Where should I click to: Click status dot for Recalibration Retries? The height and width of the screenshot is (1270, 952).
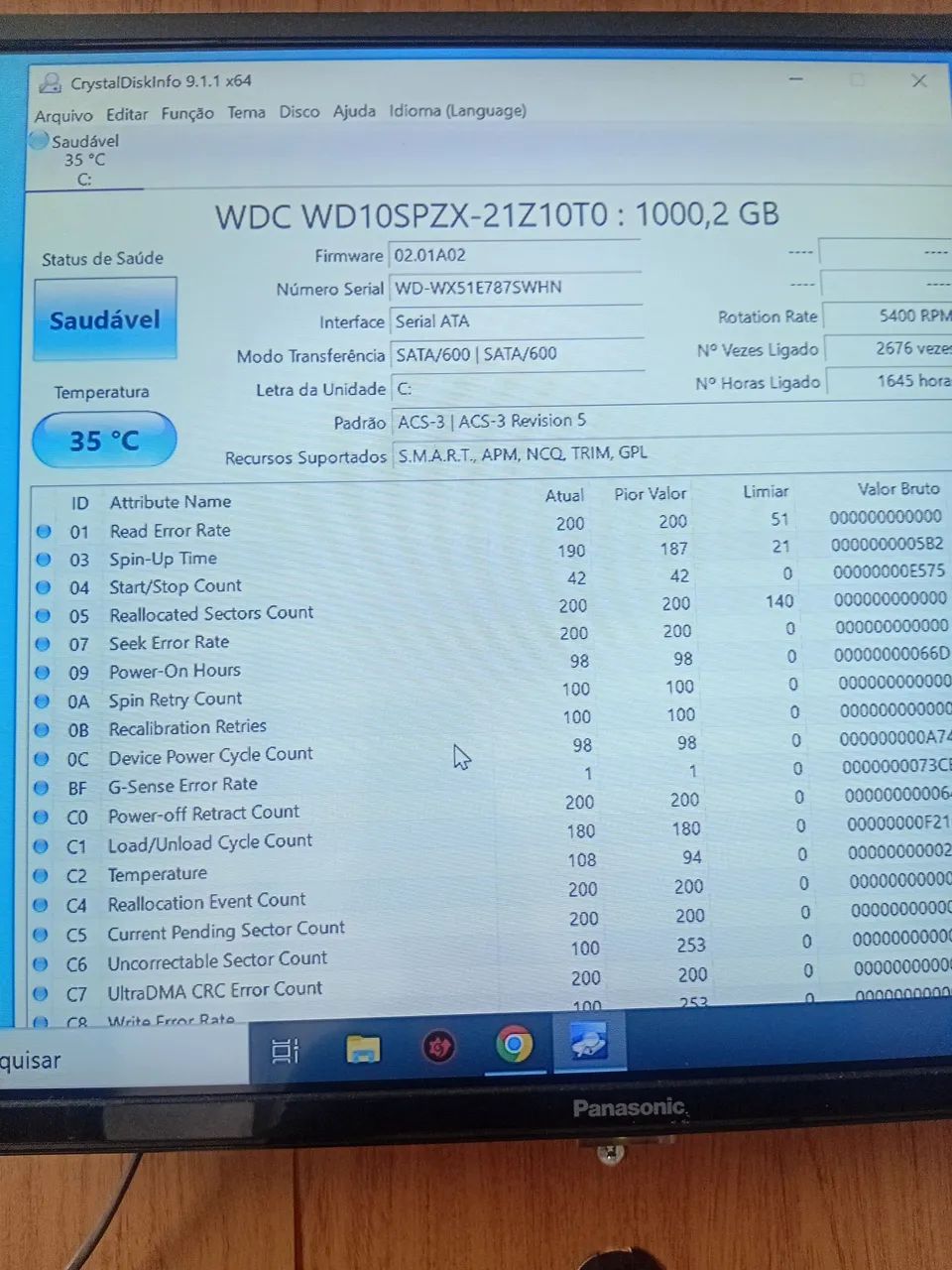tap(42, 730)
